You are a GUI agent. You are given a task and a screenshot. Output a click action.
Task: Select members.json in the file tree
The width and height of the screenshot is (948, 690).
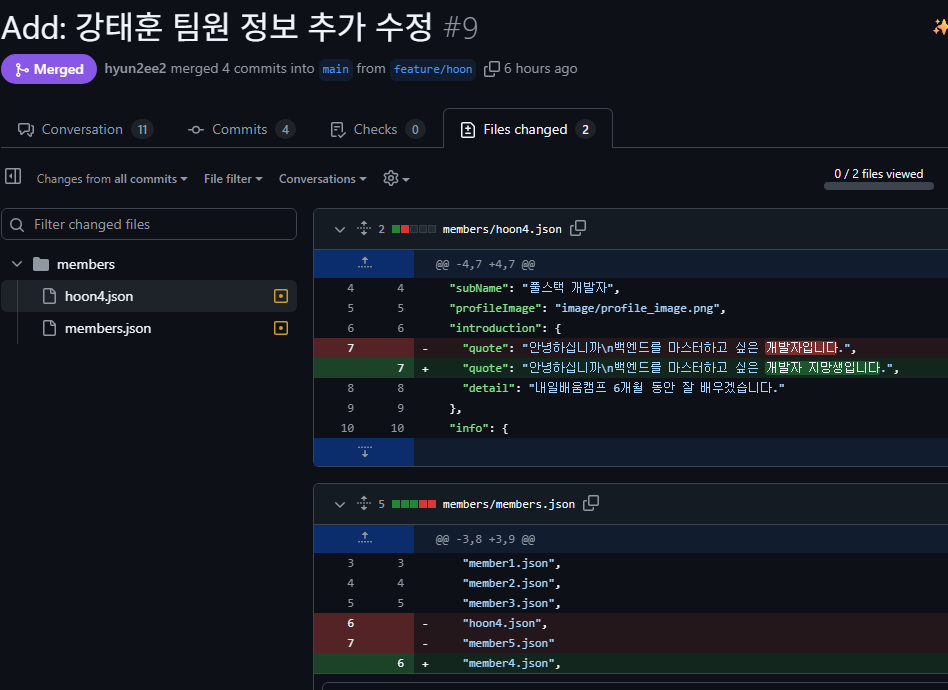(x=149, y=328)
